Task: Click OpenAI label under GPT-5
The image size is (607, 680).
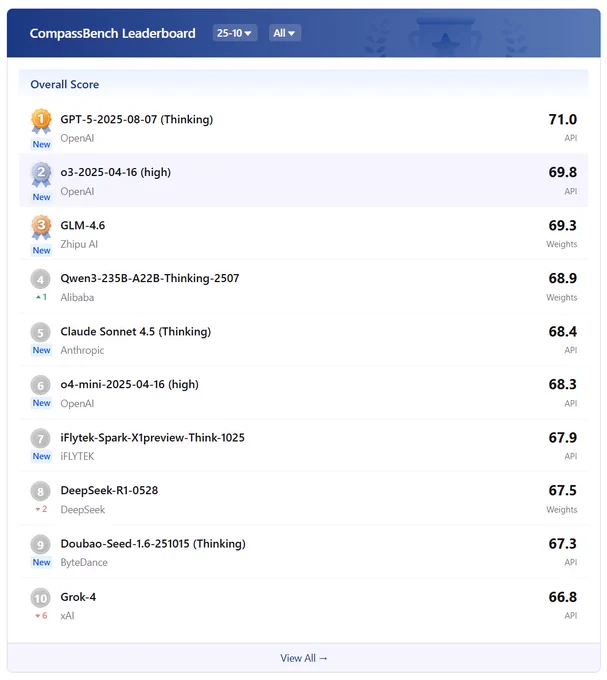Action: [x=77, y=138]
